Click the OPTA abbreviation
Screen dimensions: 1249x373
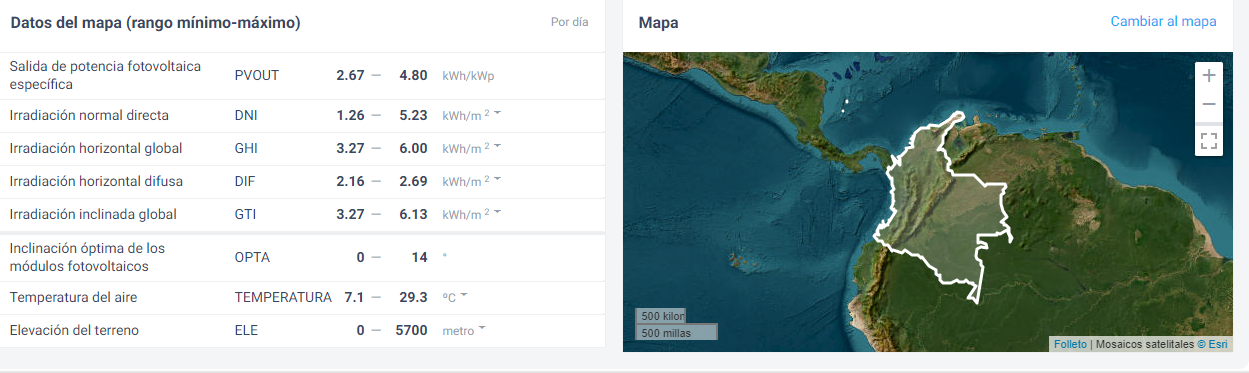[x=252, y=257]
